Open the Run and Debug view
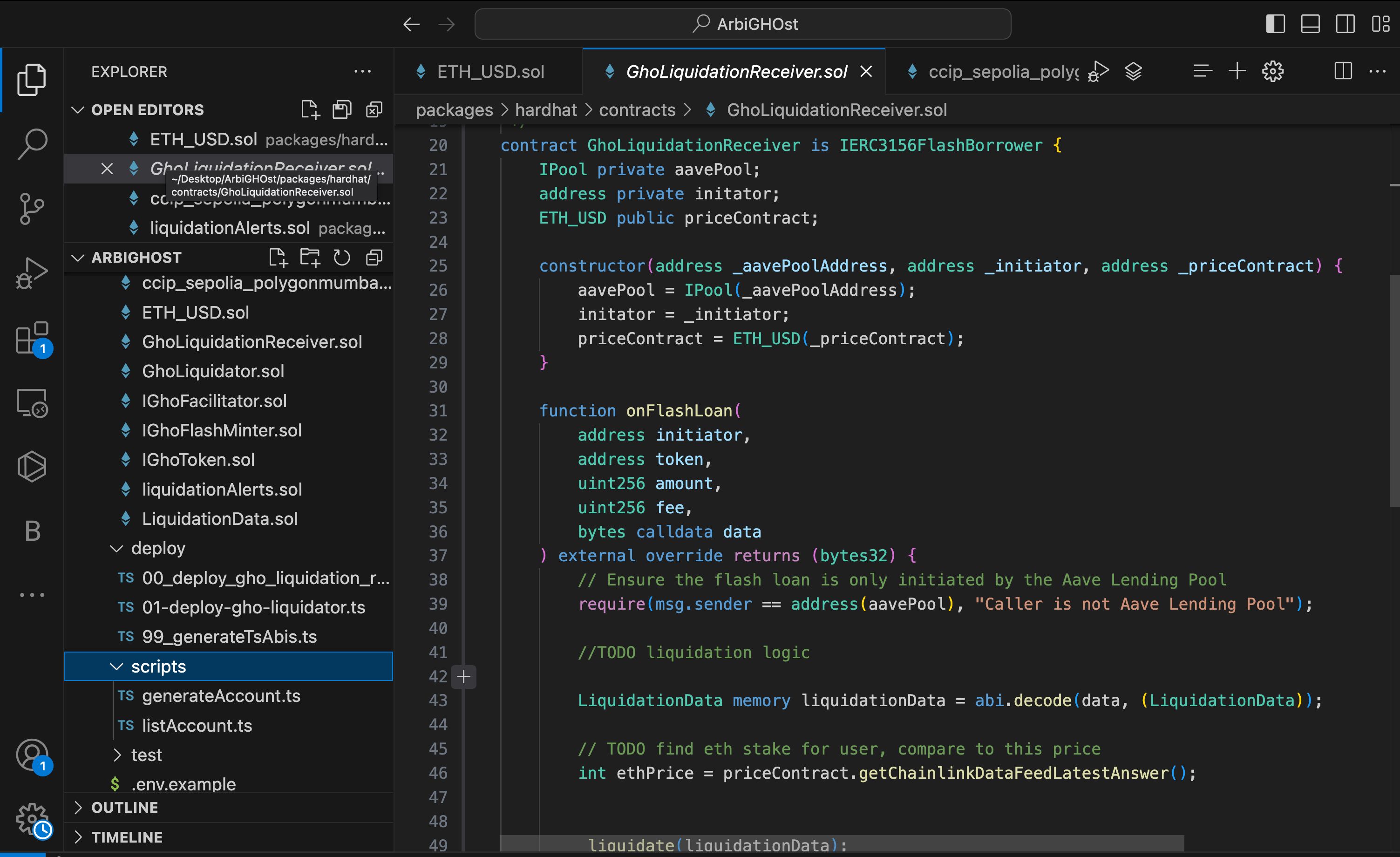Image resolution: width=1400 pixels, height=857 pixels. [x=32, y=273]
